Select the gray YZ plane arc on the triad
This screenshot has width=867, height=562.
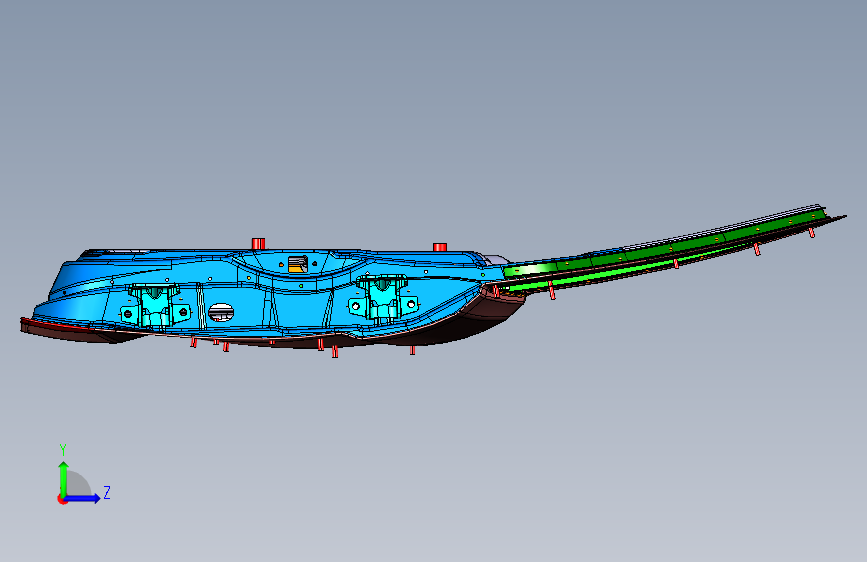79,484
